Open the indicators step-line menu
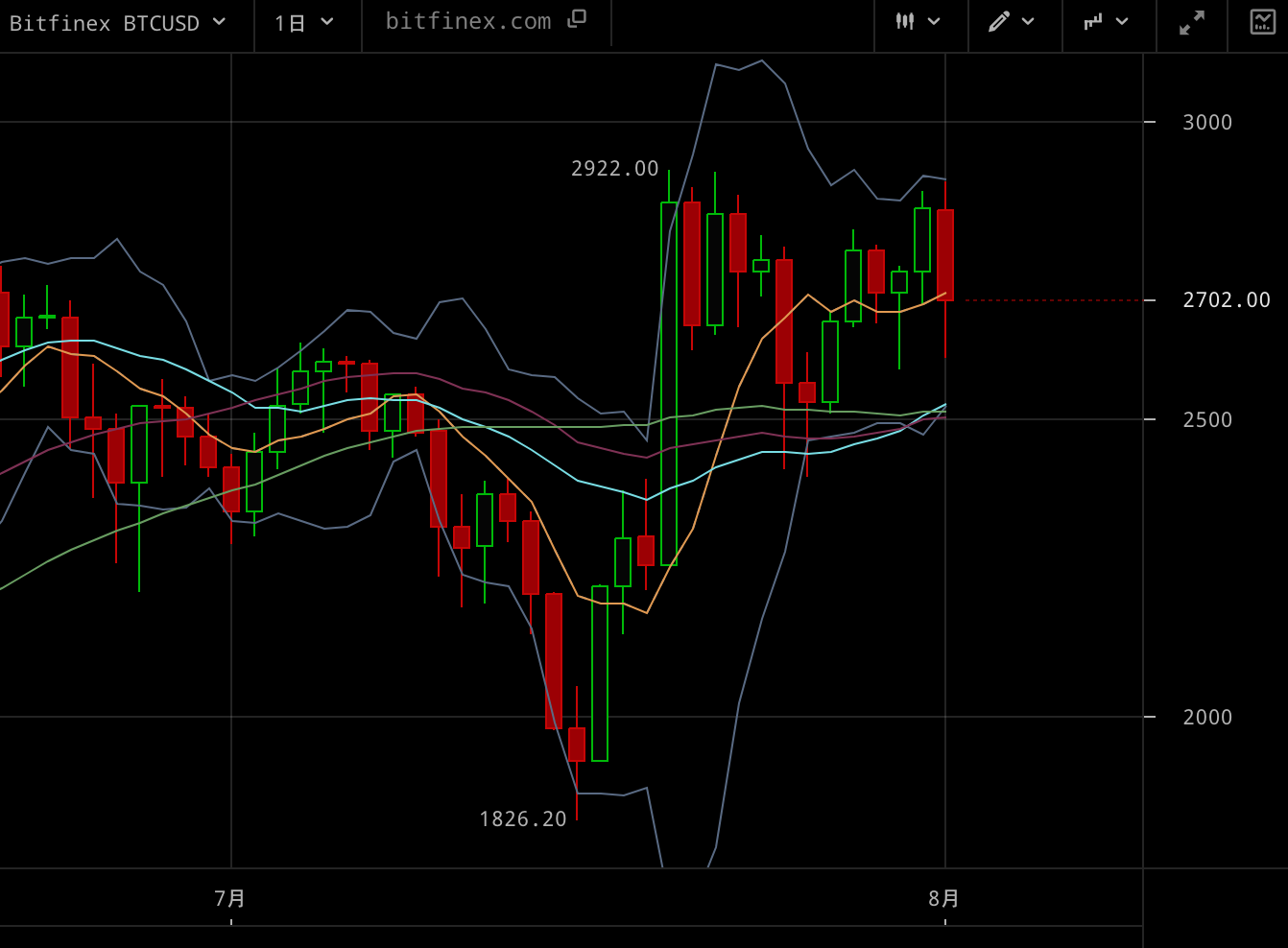Image resolution: width=1288 pixels, height=948 pixels. tap(1106, 22)
